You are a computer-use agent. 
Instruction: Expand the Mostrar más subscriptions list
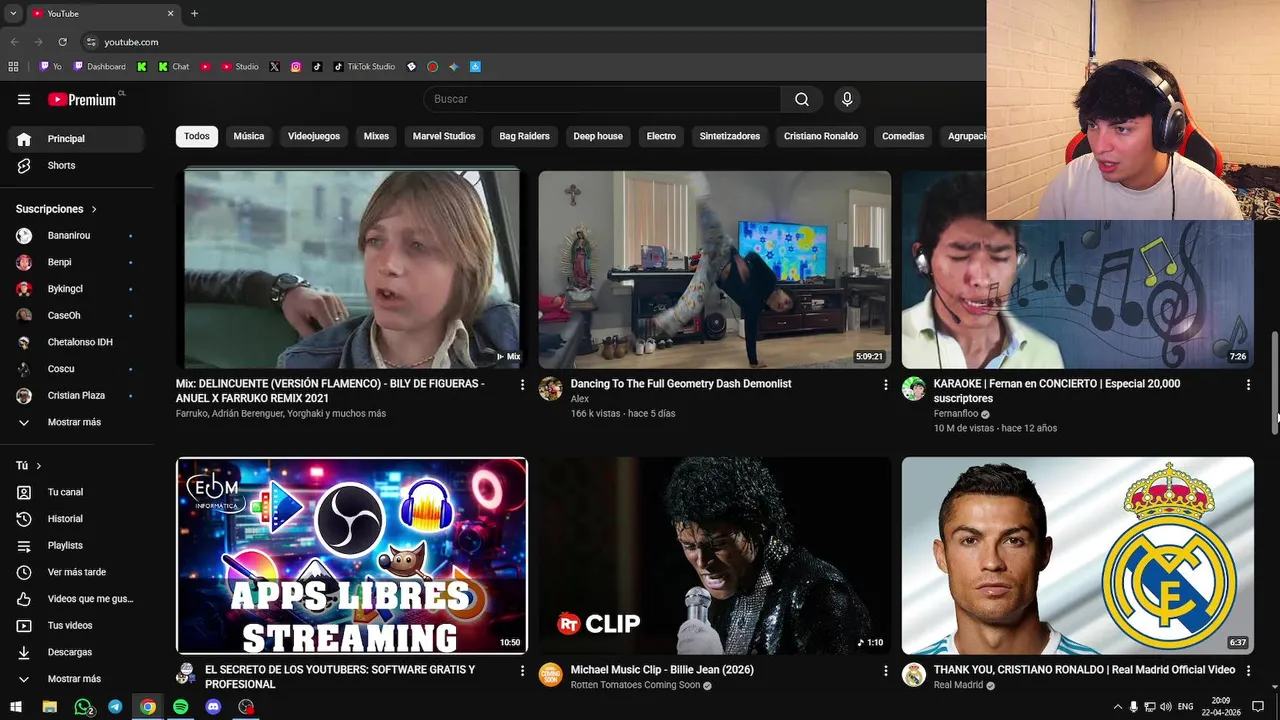click(76, 422)
